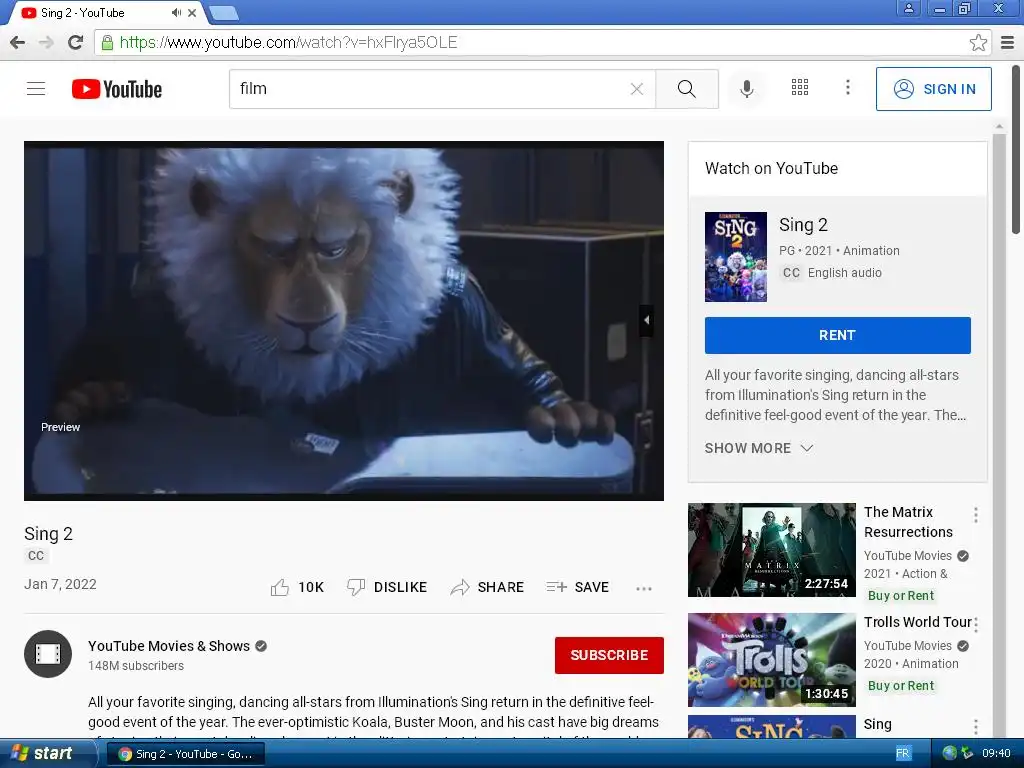Viewport: 1024px width, 768px height.
Task: Reload the current page
Action: 75,42
